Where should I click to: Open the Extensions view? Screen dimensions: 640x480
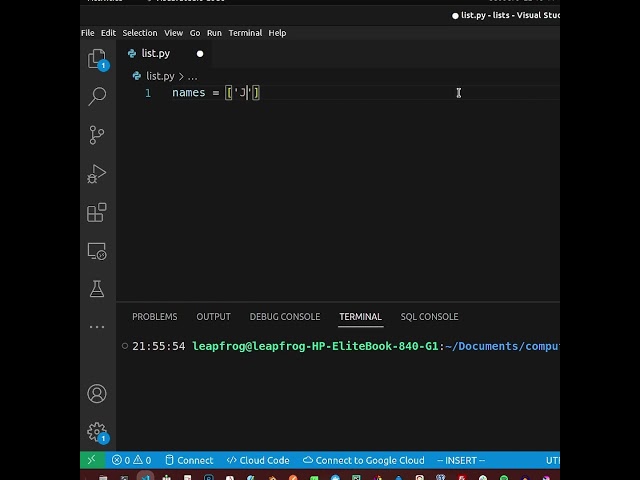97,212
